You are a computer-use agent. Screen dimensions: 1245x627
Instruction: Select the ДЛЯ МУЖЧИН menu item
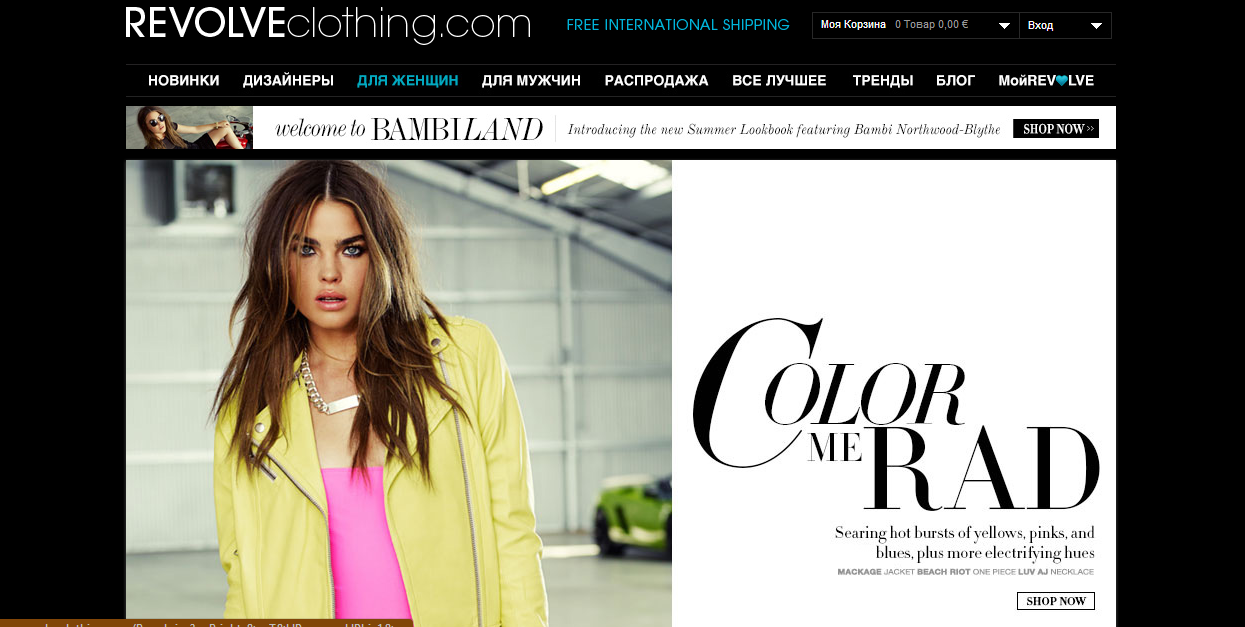(531, 81)
